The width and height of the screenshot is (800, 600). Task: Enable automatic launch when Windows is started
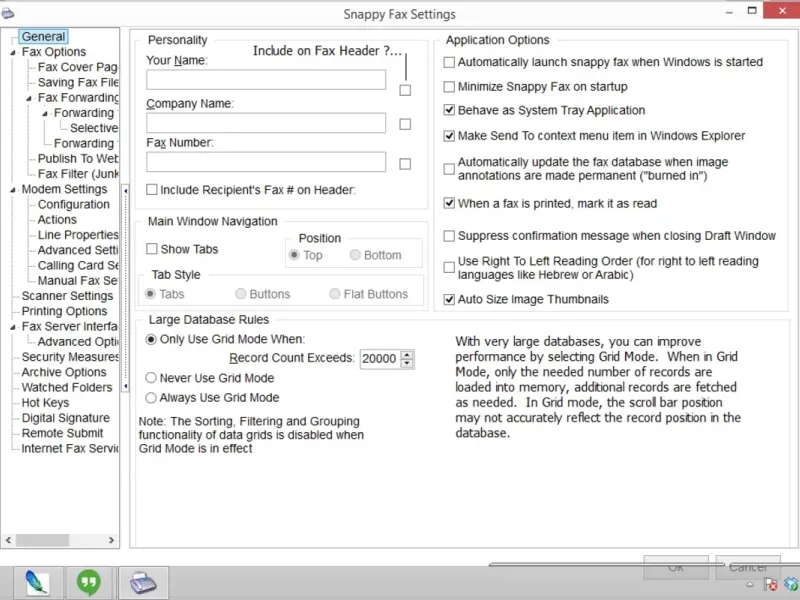(449, 62)
